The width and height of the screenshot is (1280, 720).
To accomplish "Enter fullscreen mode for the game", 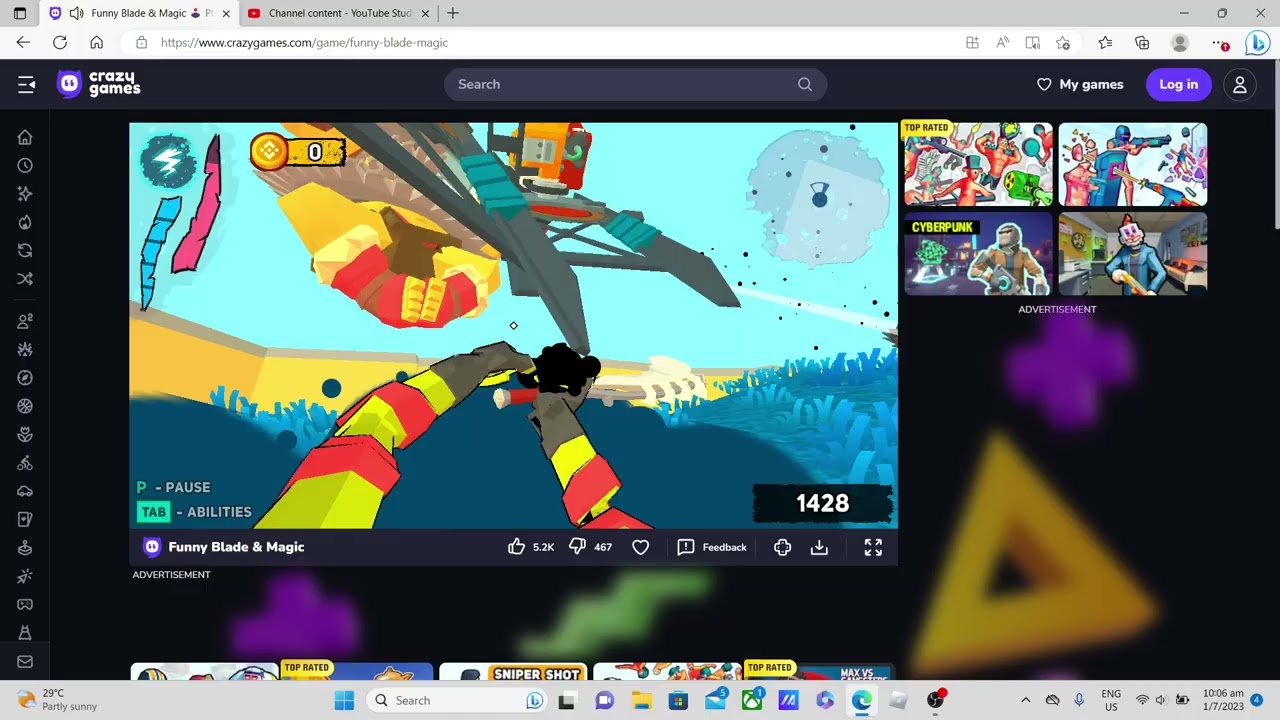I will [x=873, y=547].
